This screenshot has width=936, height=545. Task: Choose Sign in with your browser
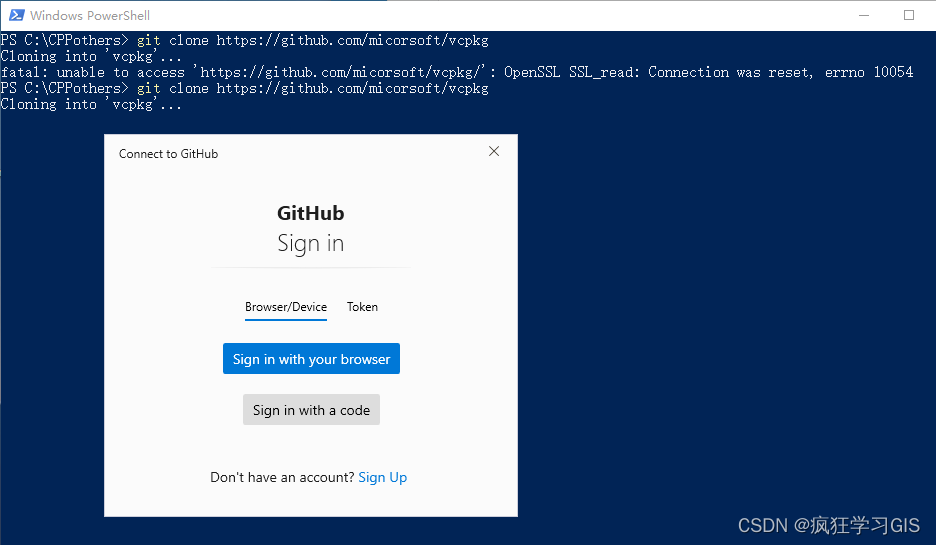point(311,359)
